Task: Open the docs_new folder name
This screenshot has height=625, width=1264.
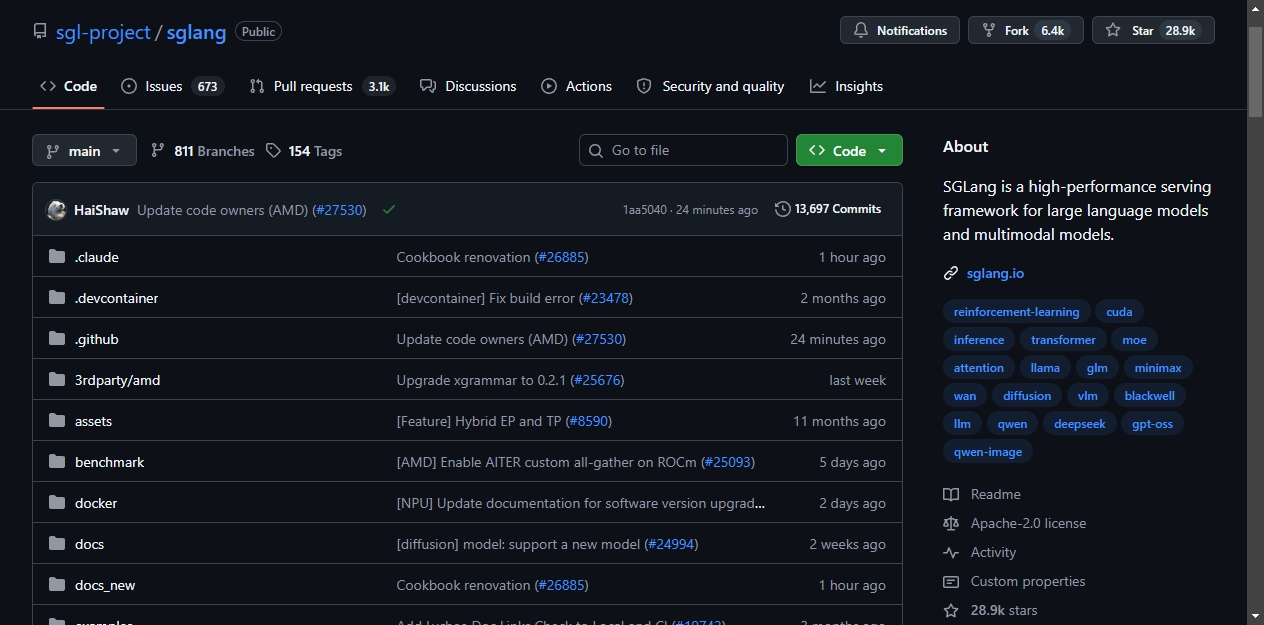Action: (x=105, y=585)
